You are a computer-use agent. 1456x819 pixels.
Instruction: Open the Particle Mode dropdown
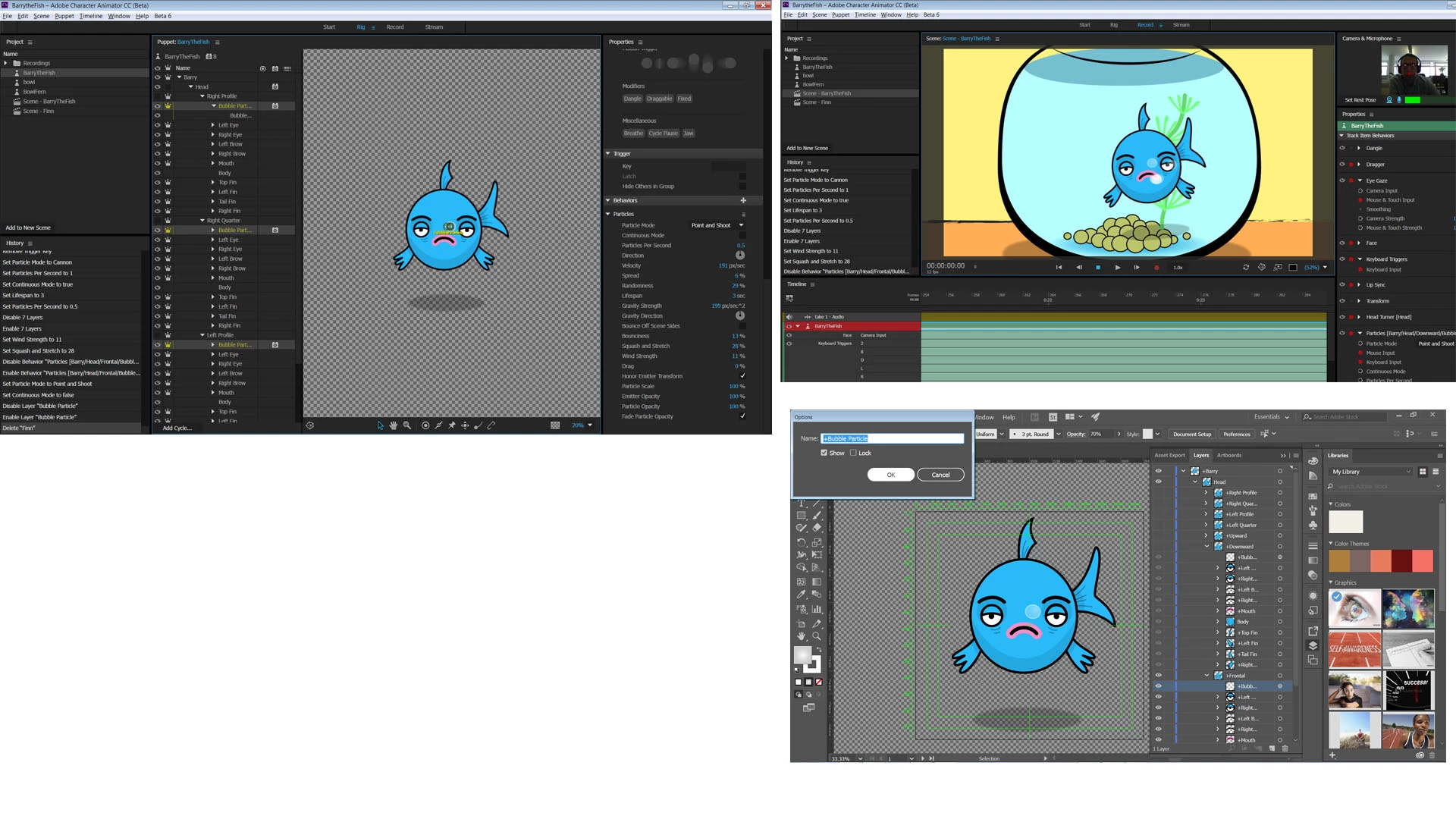pos(717,225)
